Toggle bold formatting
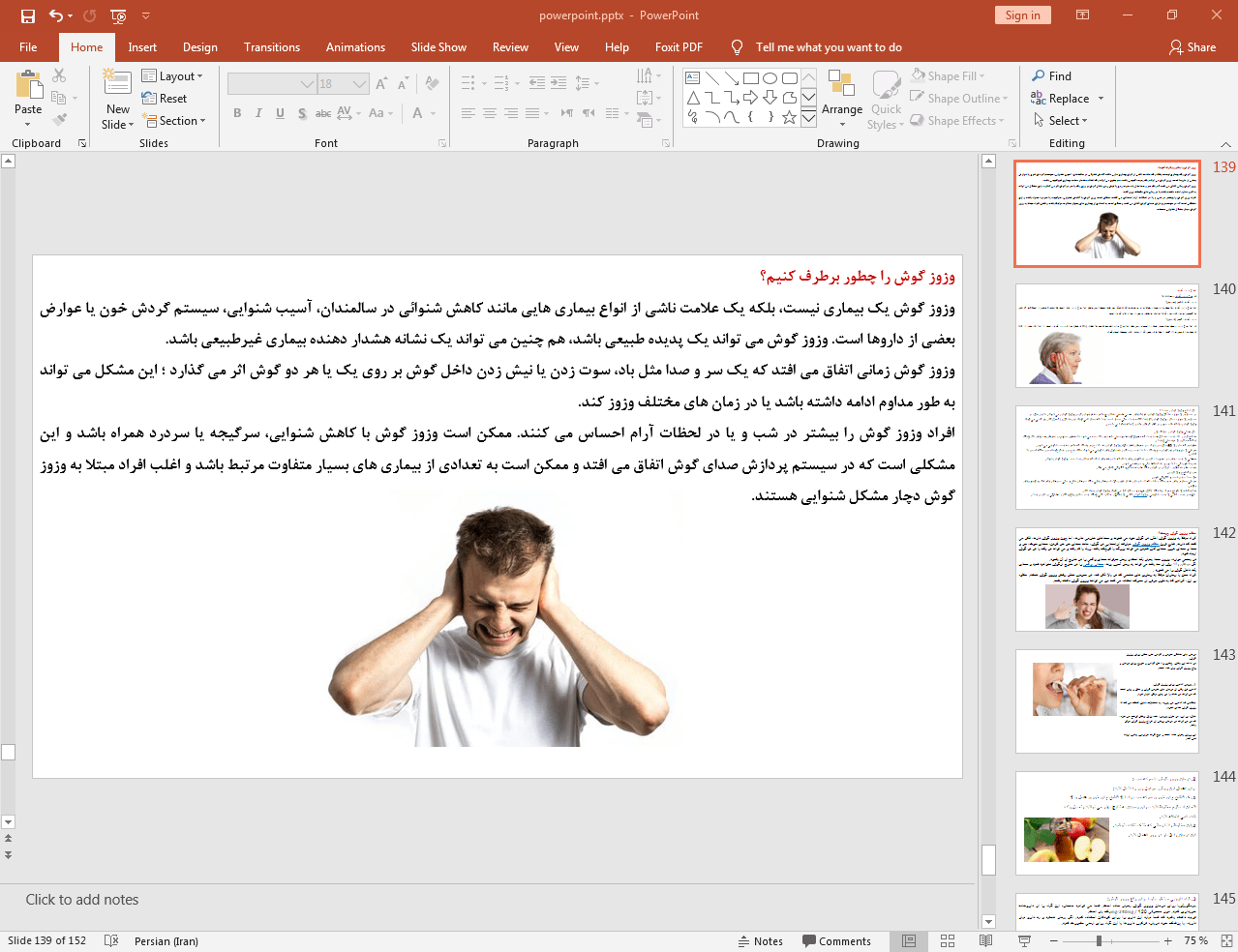The height and width of the screenshot is (952, 1238). (237, 113)
